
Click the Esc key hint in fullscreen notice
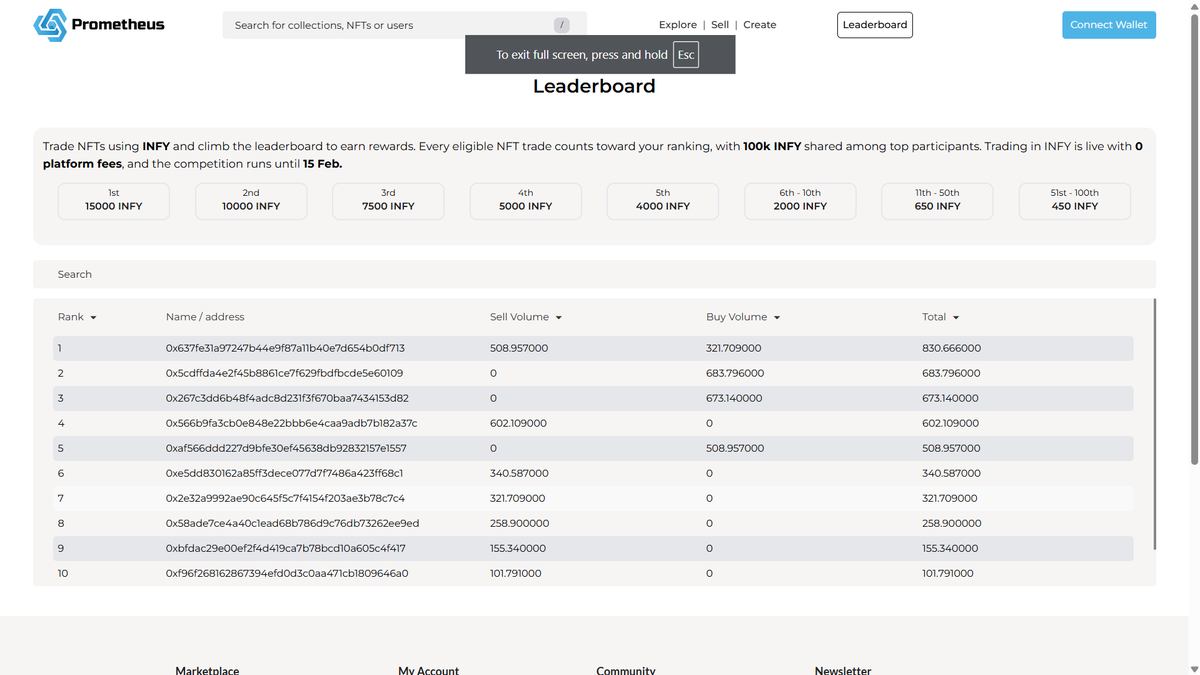point(686,55)
